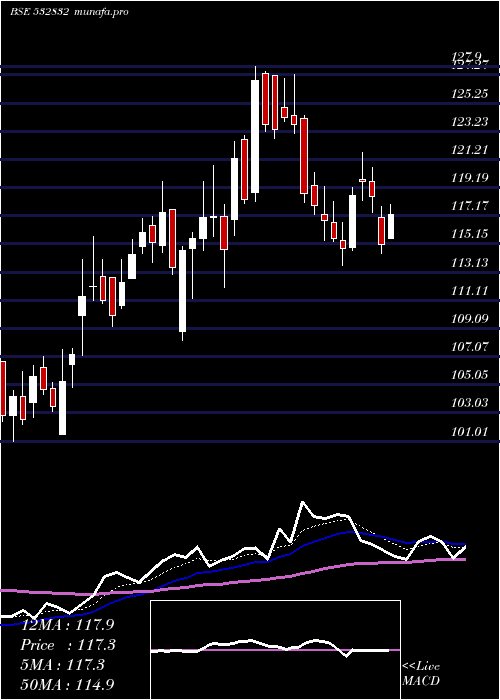Open the Live MACD inset chart
The image size is (500, 700).
(x=275, y=650)
